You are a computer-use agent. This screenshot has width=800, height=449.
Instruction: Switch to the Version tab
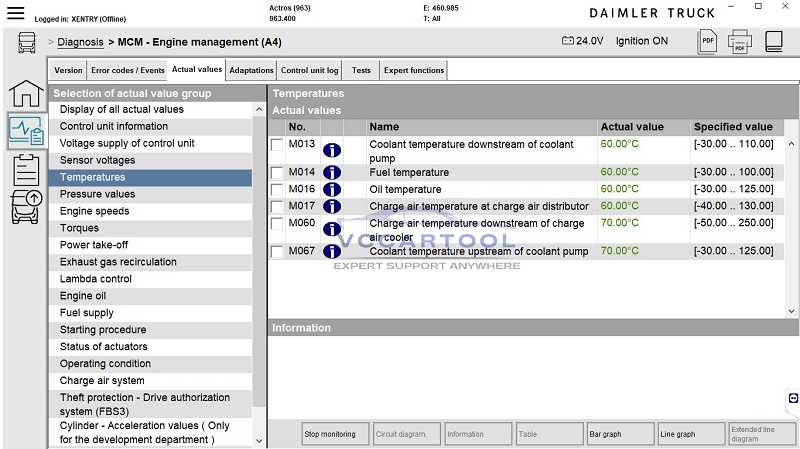pos(68,70)
